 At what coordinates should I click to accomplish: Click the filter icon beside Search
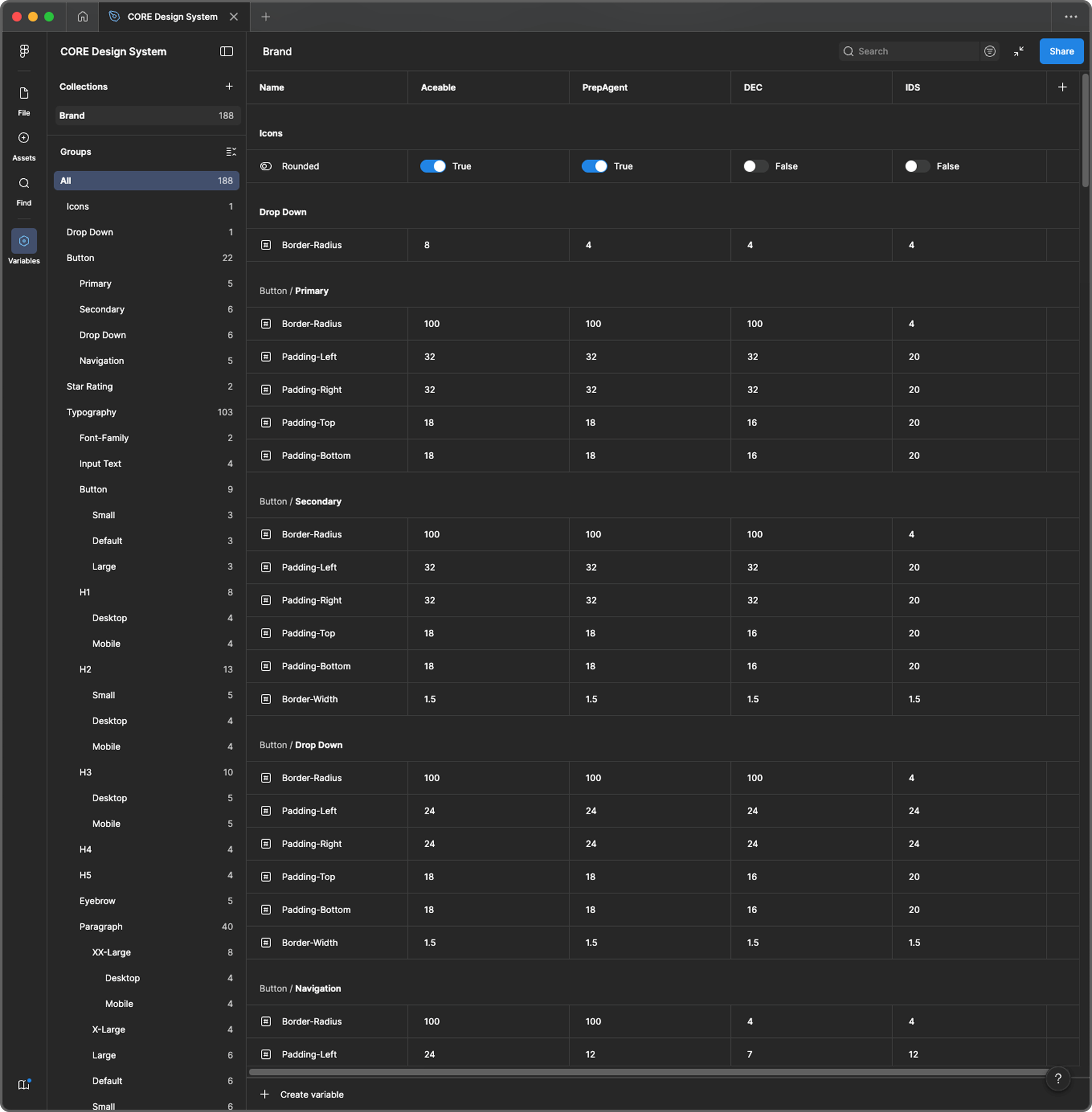pos(989,52)
